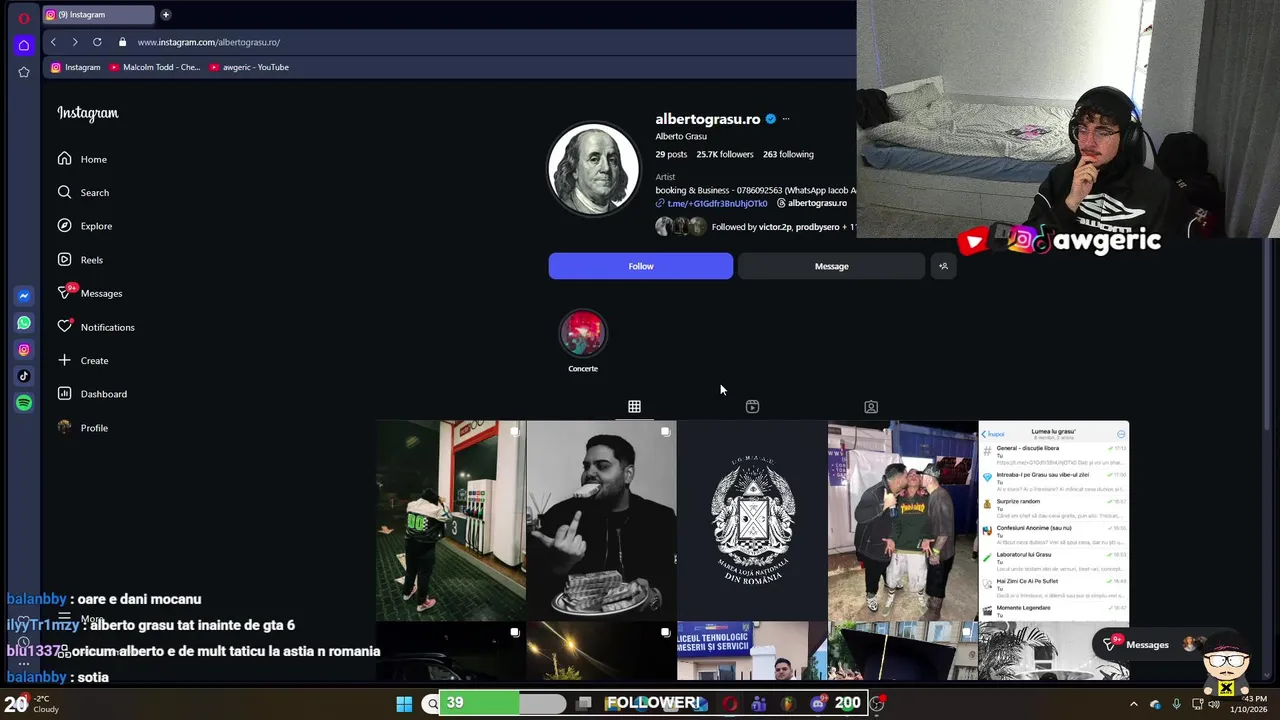Open Notifications heart icon
The height and width of the screenshot is (720, 1280).
[x=65, y=326]
